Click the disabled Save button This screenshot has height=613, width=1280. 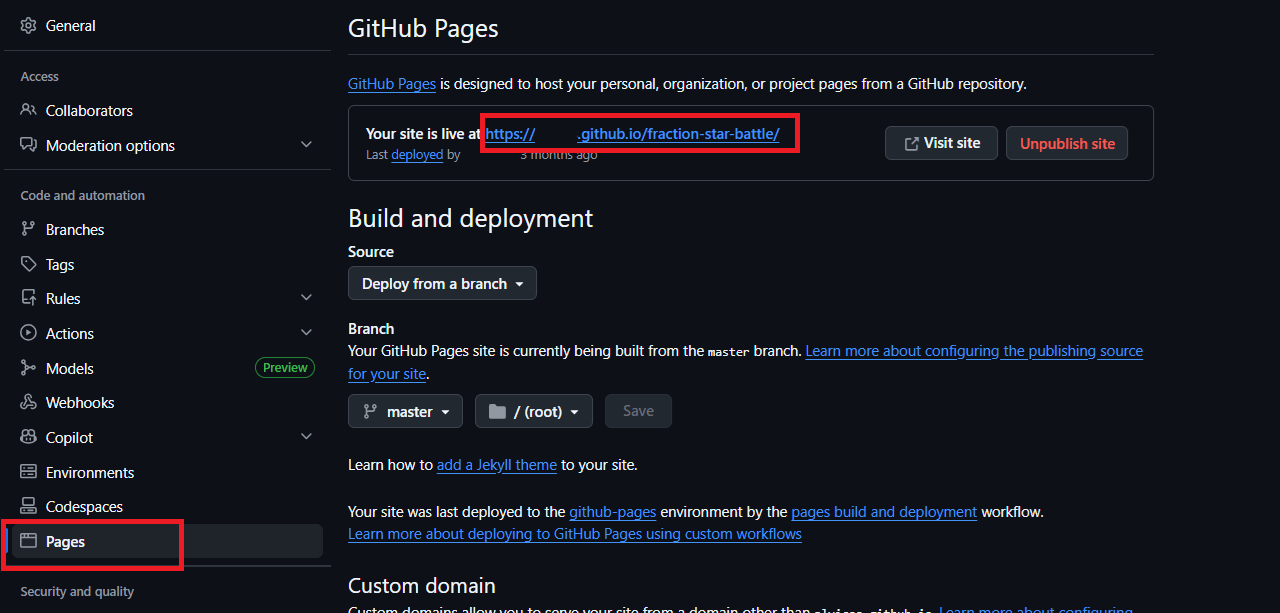638,411
